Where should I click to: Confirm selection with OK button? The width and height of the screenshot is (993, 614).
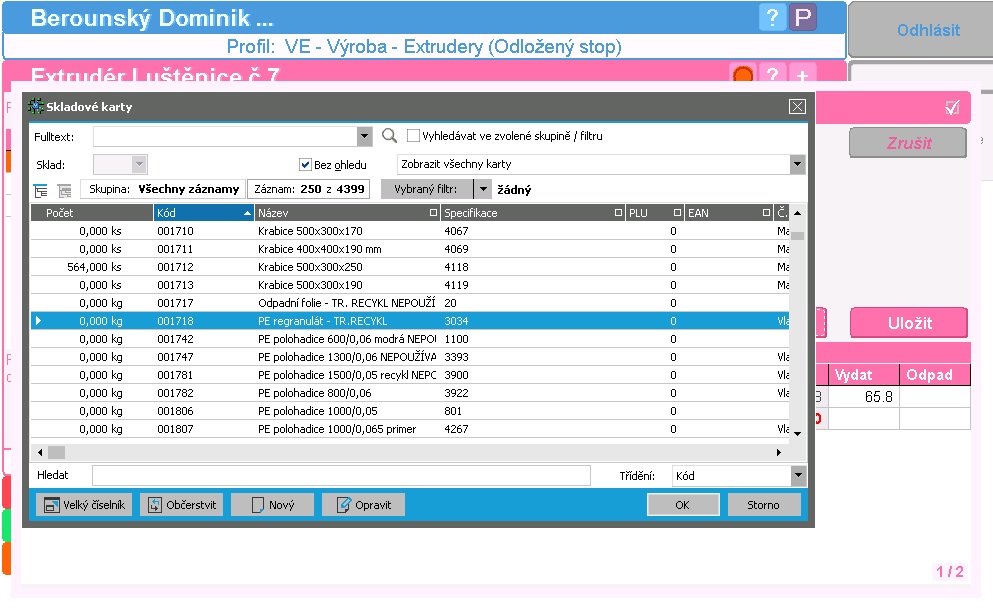[682, 505]
